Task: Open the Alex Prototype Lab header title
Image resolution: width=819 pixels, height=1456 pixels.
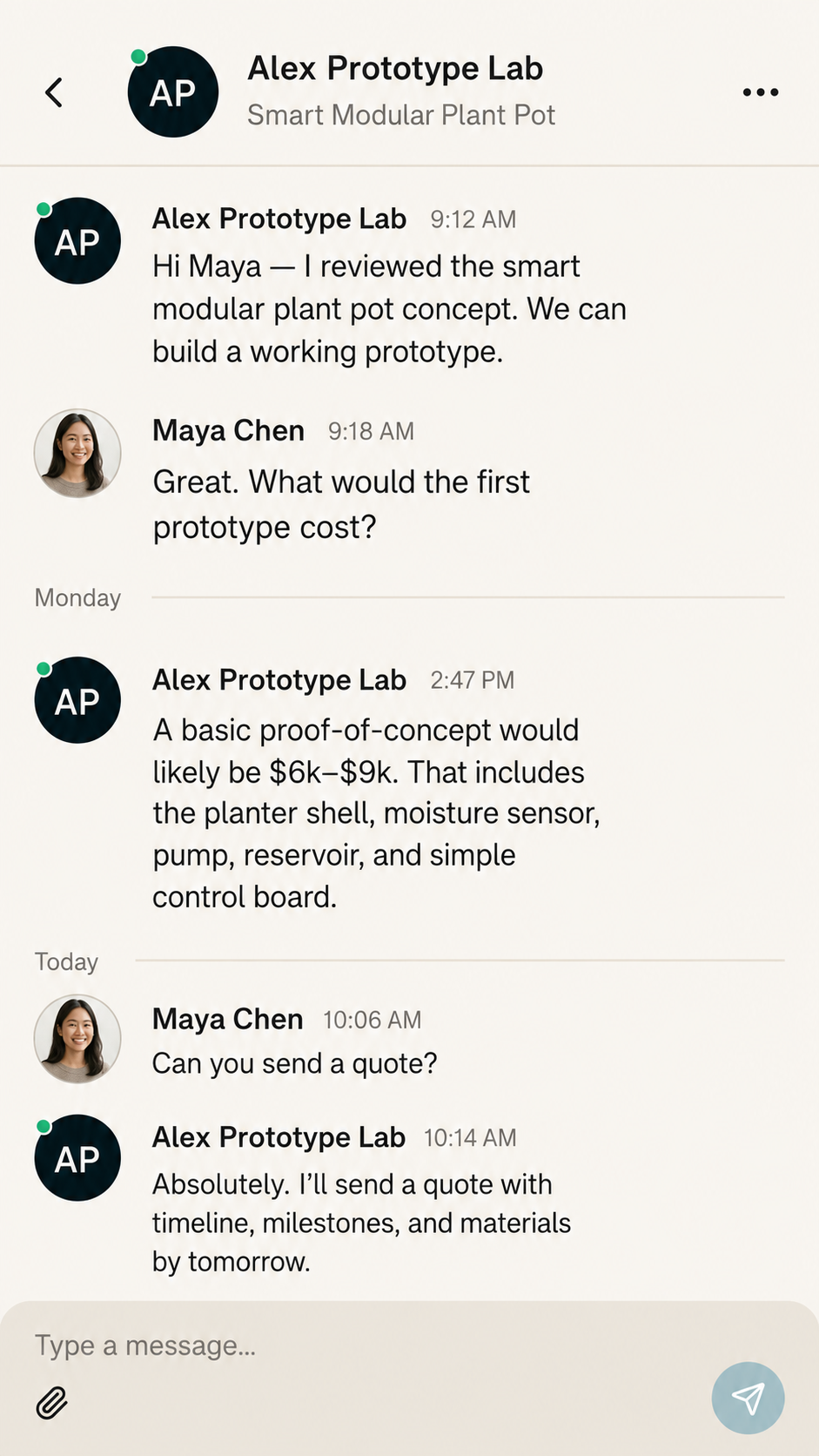Action: click(395, 68)
